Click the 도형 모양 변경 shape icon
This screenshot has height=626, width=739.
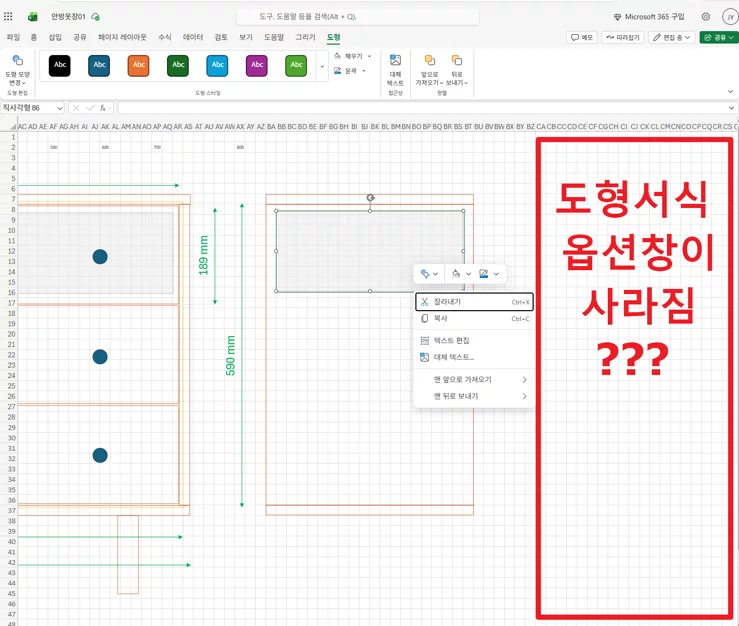point(17,60)
